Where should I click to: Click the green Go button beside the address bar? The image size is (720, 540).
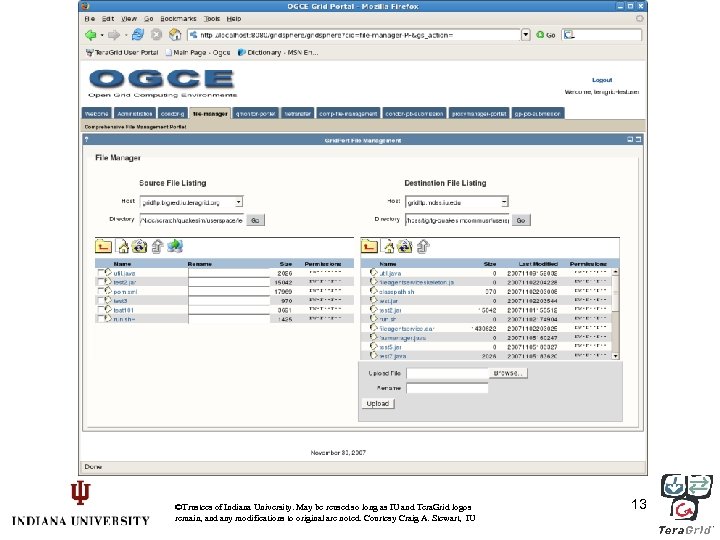click(546, 35)
